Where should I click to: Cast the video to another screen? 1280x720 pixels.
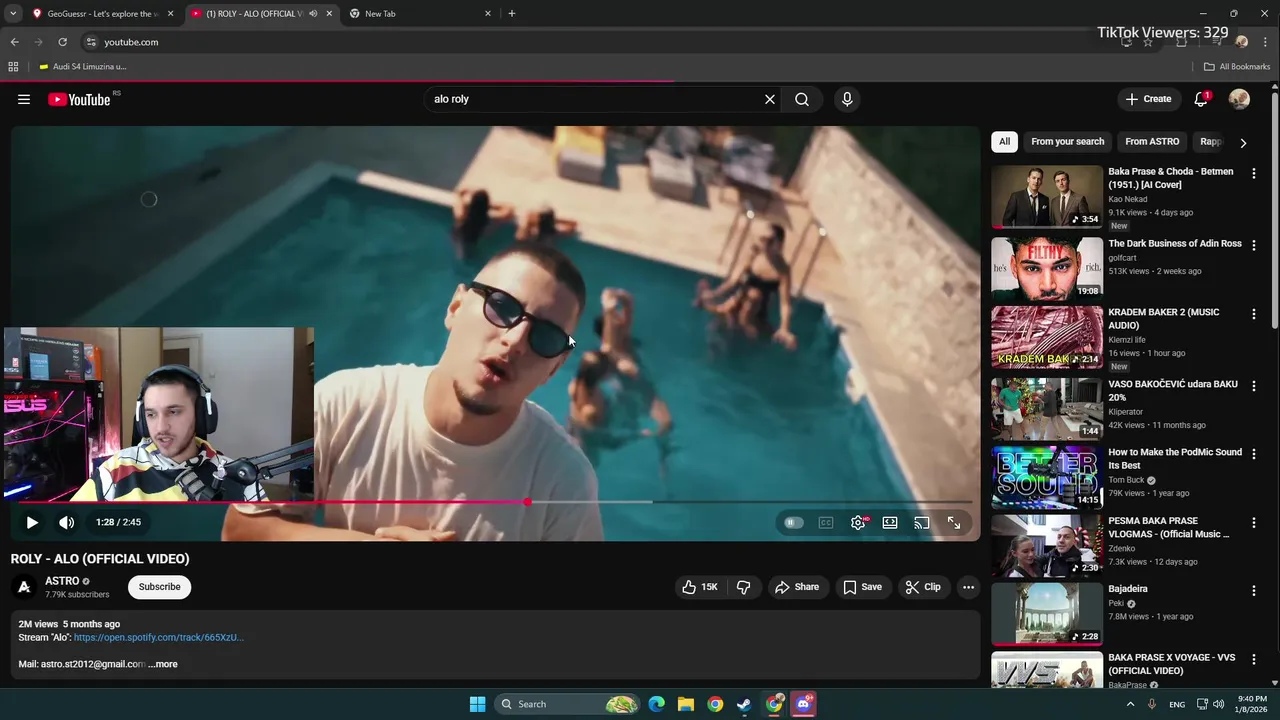pyautogui.click(x=922, y=522)
